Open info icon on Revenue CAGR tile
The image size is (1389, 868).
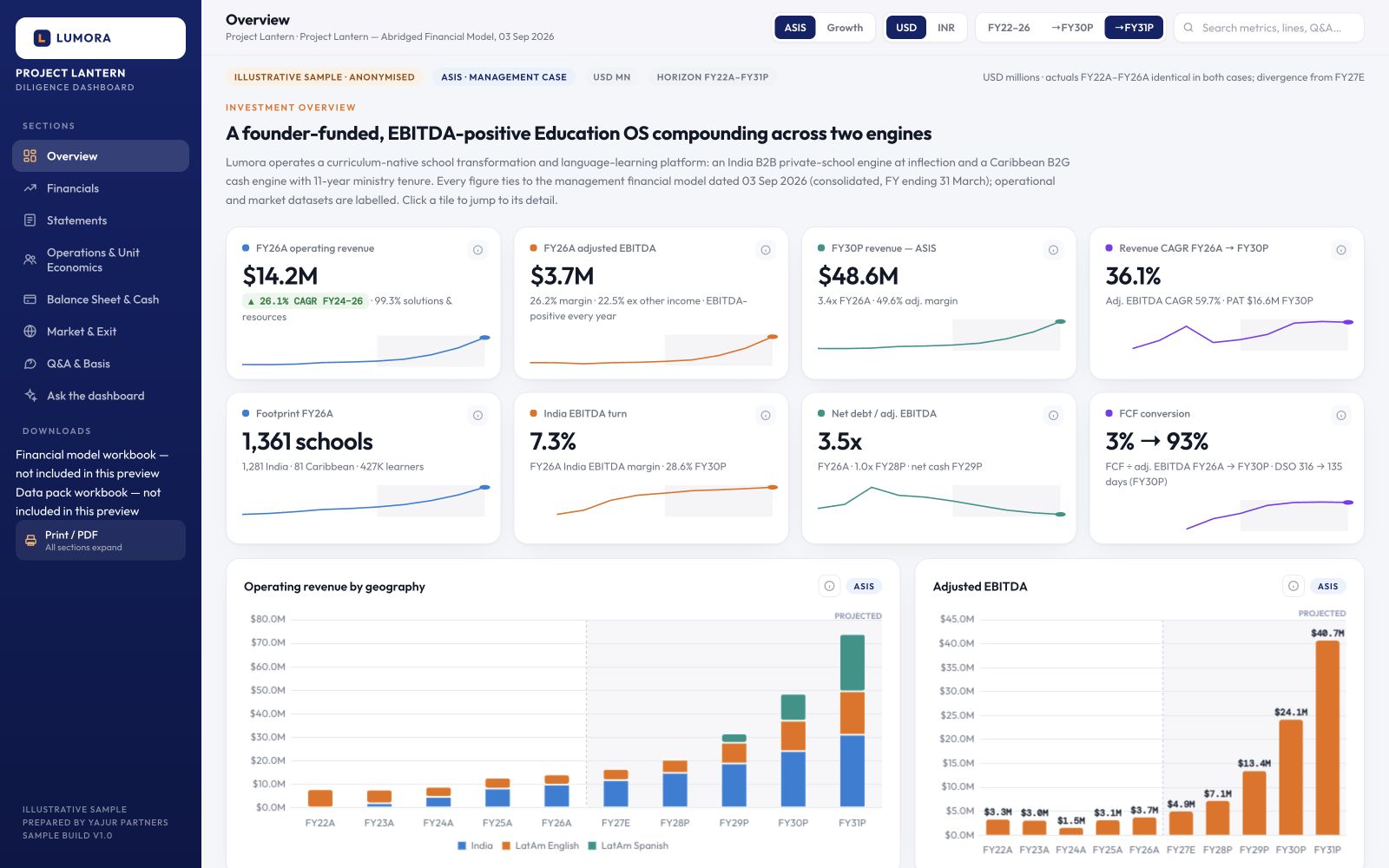(1341, 250)
